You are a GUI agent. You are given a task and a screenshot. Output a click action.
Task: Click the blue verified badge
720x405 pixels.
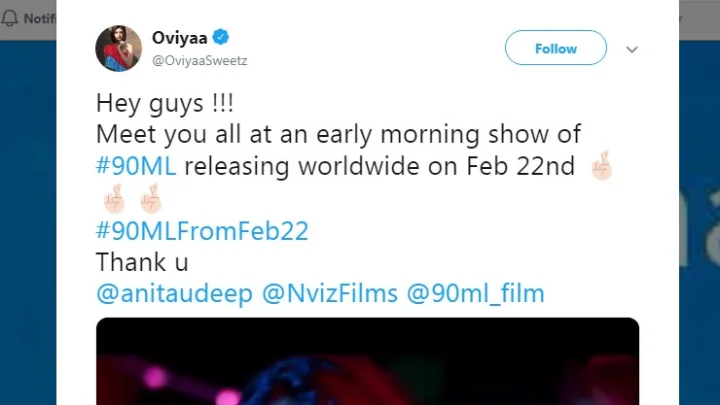(221, 38)
